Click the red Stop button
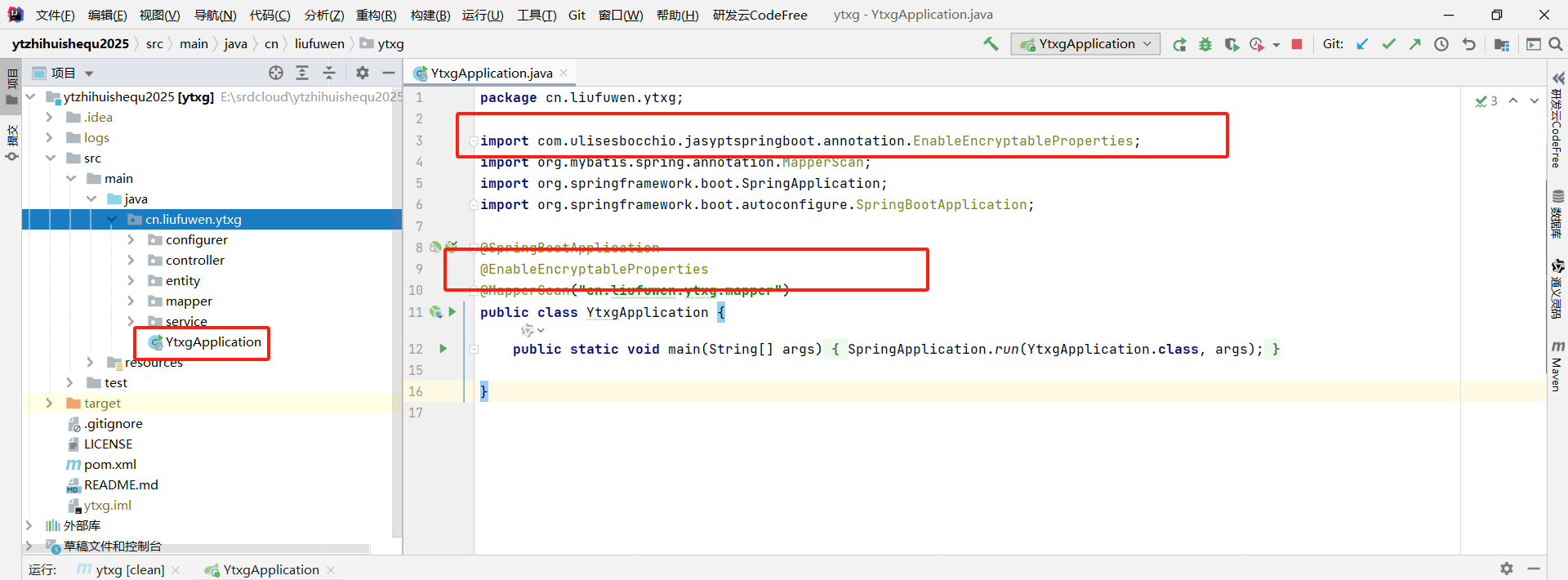 1297,44
